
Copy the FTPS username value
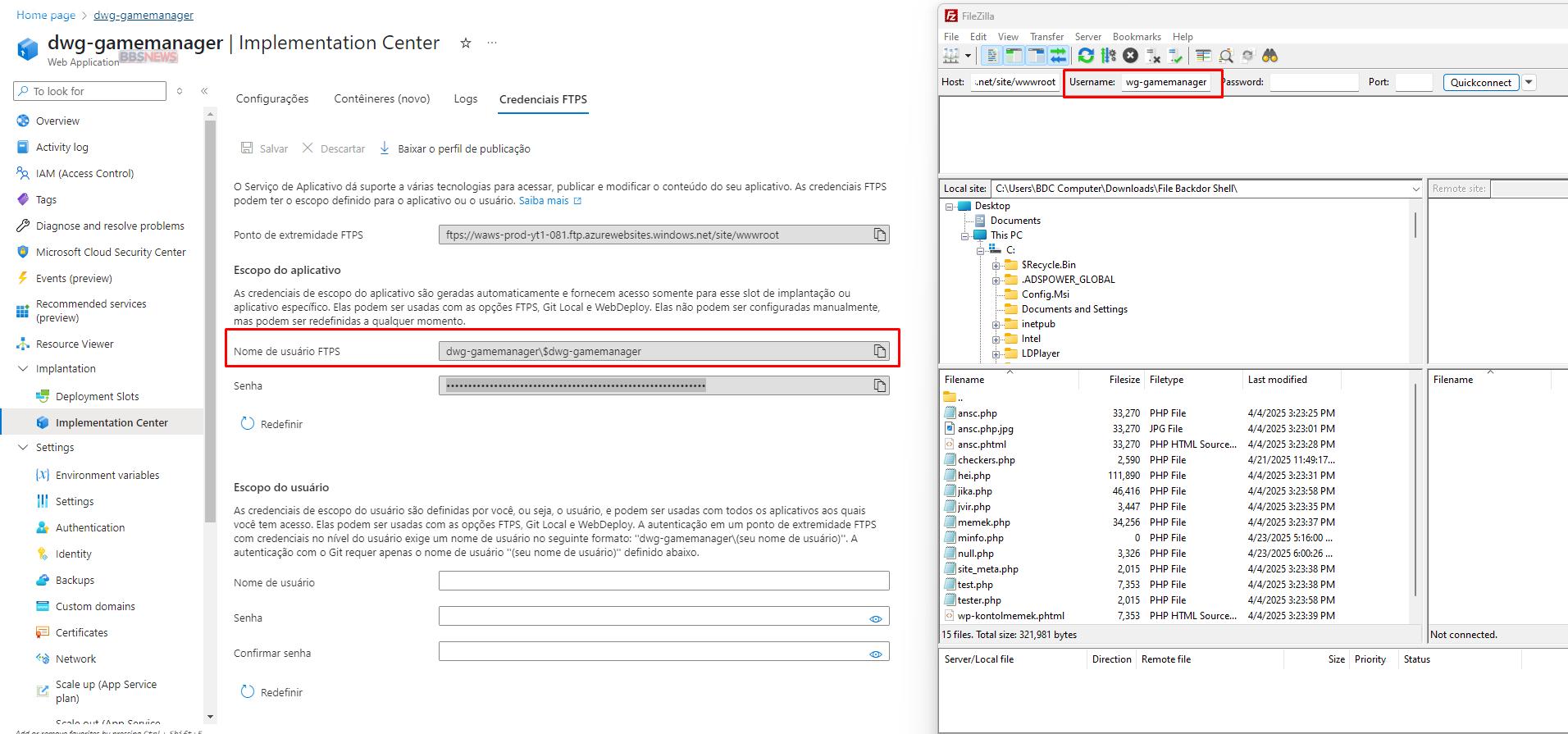click(879, 352)
